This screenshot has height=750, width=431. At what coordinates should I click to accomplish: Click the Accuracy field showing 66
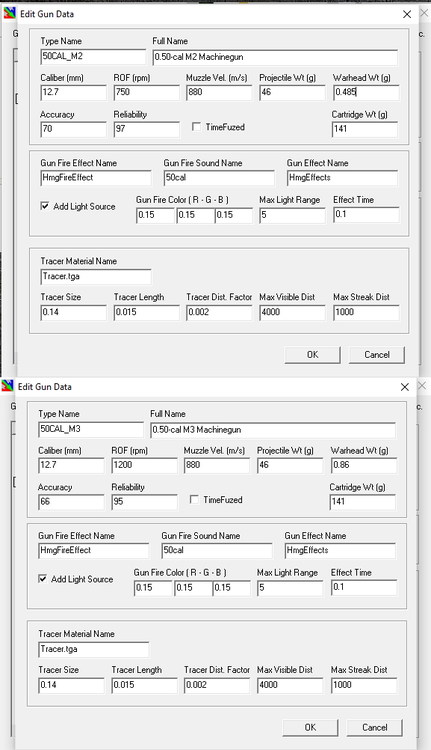(71, 502)
